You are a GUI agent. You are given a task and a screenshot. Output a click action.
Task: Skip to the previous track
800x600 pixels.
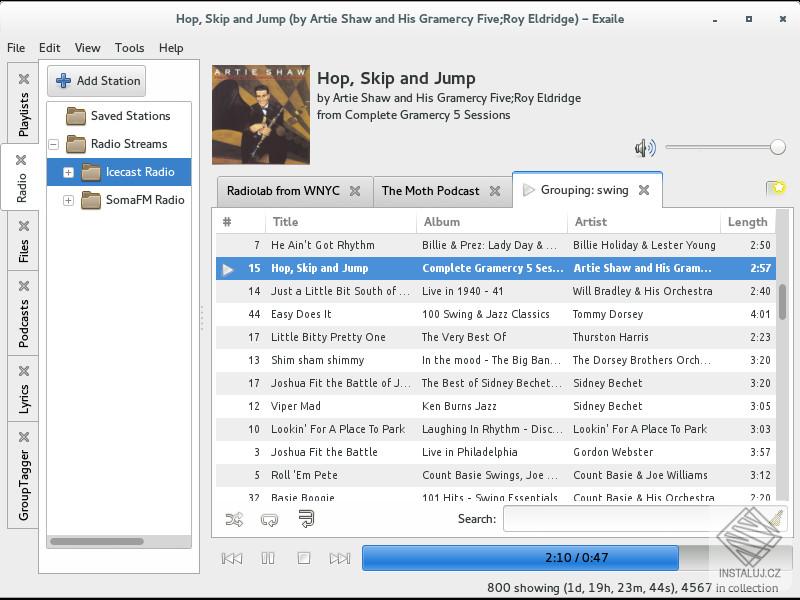(232, 558)
